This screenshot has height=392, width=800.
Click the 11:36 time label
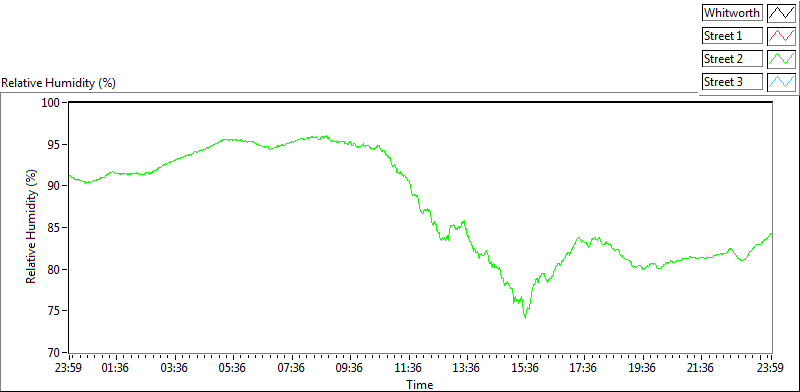(409, 368)
